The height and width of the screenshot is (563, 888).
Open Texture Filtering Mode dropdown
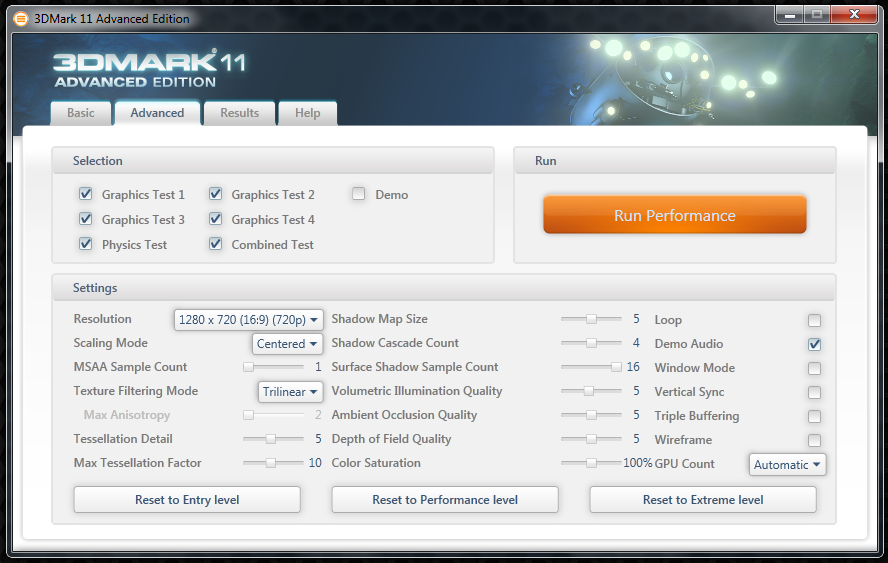pos(291,392)
